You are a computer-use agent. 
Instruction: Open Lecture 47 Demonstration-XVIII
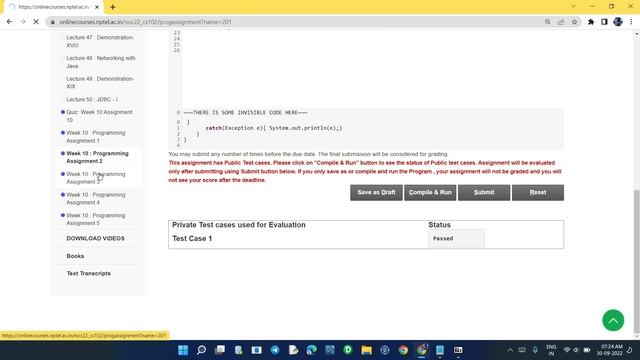[100, 41]
